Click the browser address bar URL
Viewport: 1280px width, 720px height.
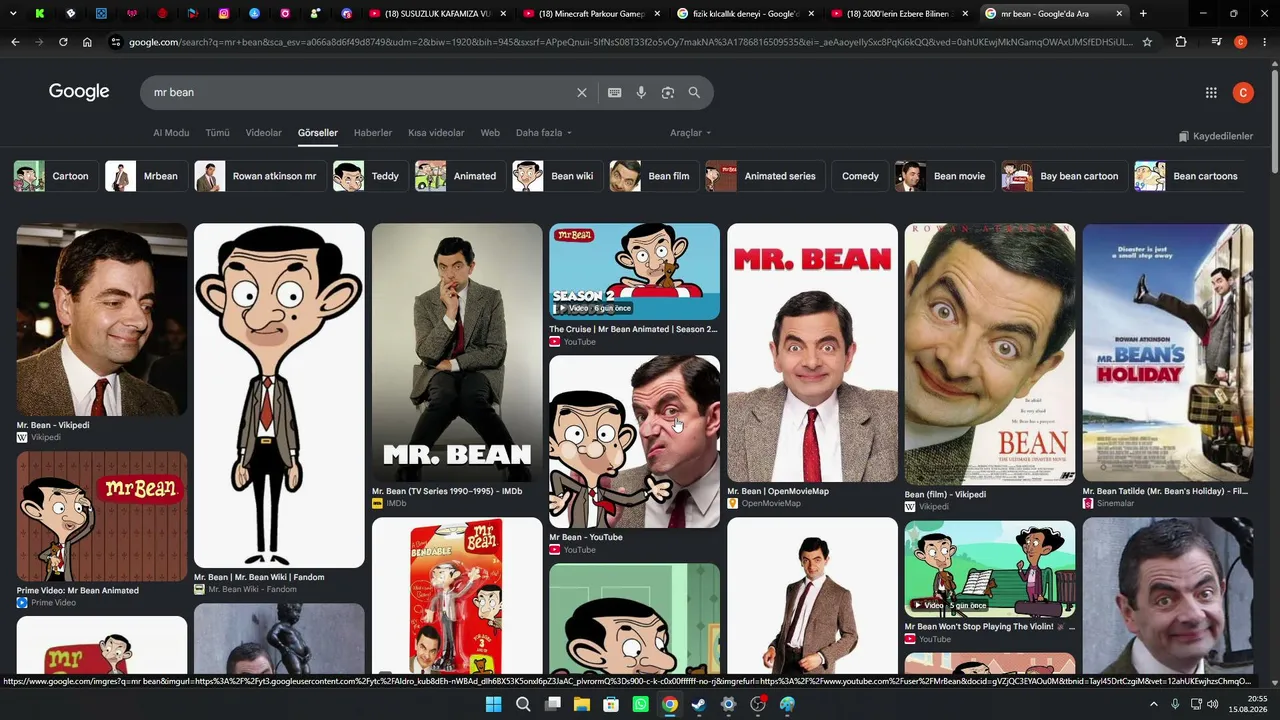(x=630, y=42)
